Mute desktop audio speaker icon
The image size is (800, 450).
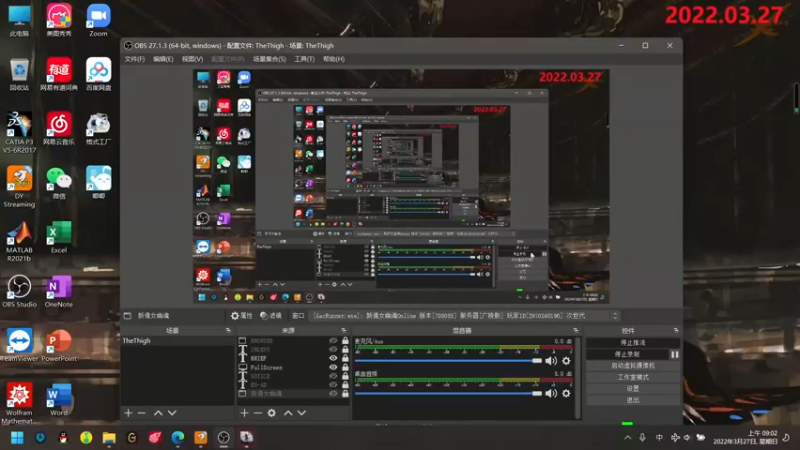tap(551, 393)
